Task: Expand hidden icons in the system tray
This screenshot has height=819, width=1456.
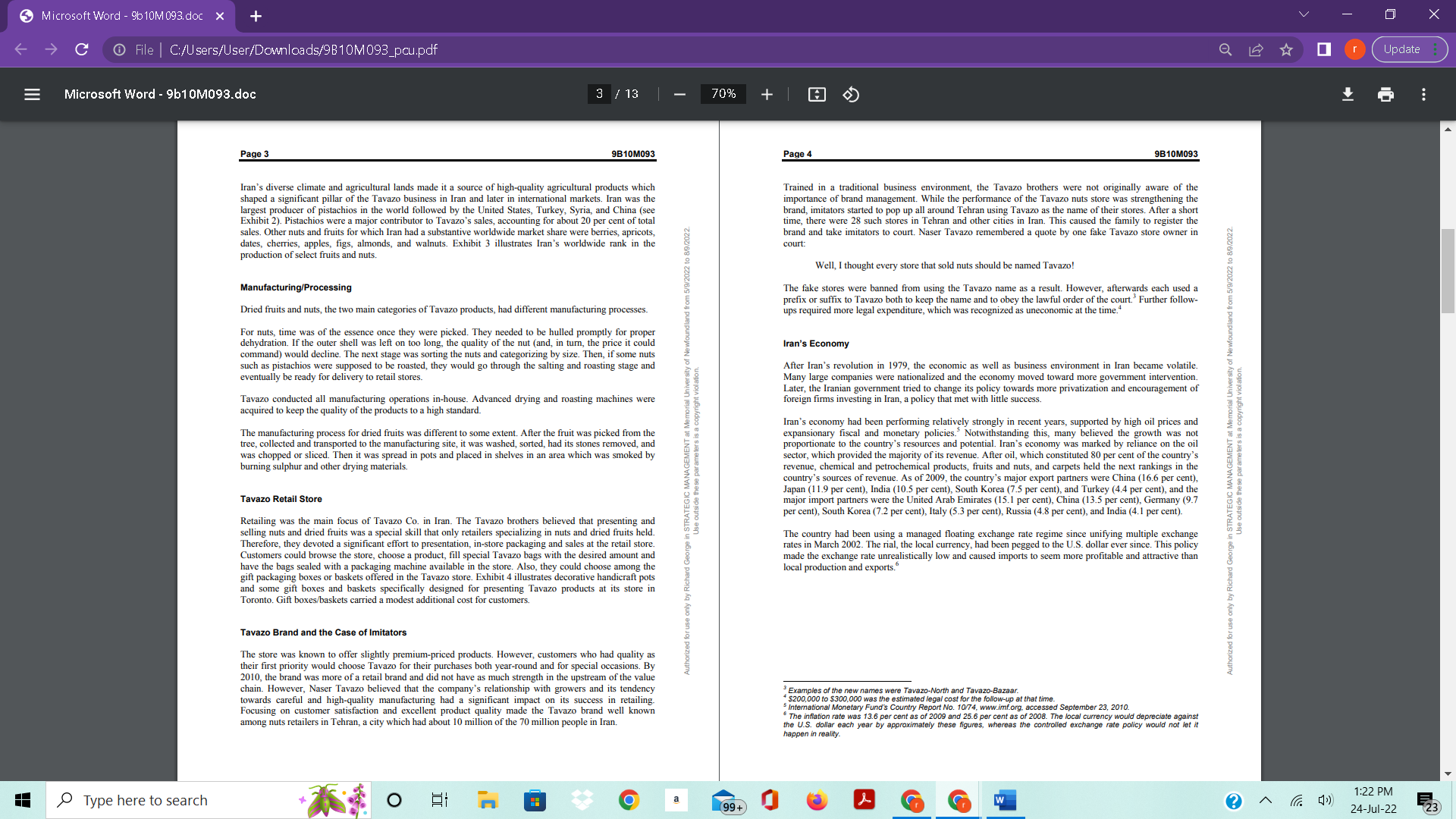Action: pyautogui.click(x=1264, y=800)
